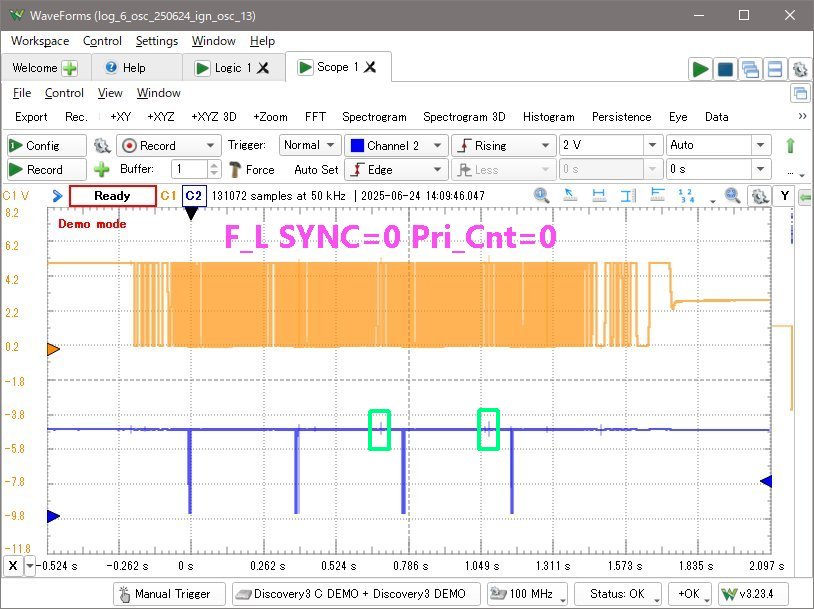
Task: Click the zoom magnifier icon next to plot gear
Action: tap(732, 196)
